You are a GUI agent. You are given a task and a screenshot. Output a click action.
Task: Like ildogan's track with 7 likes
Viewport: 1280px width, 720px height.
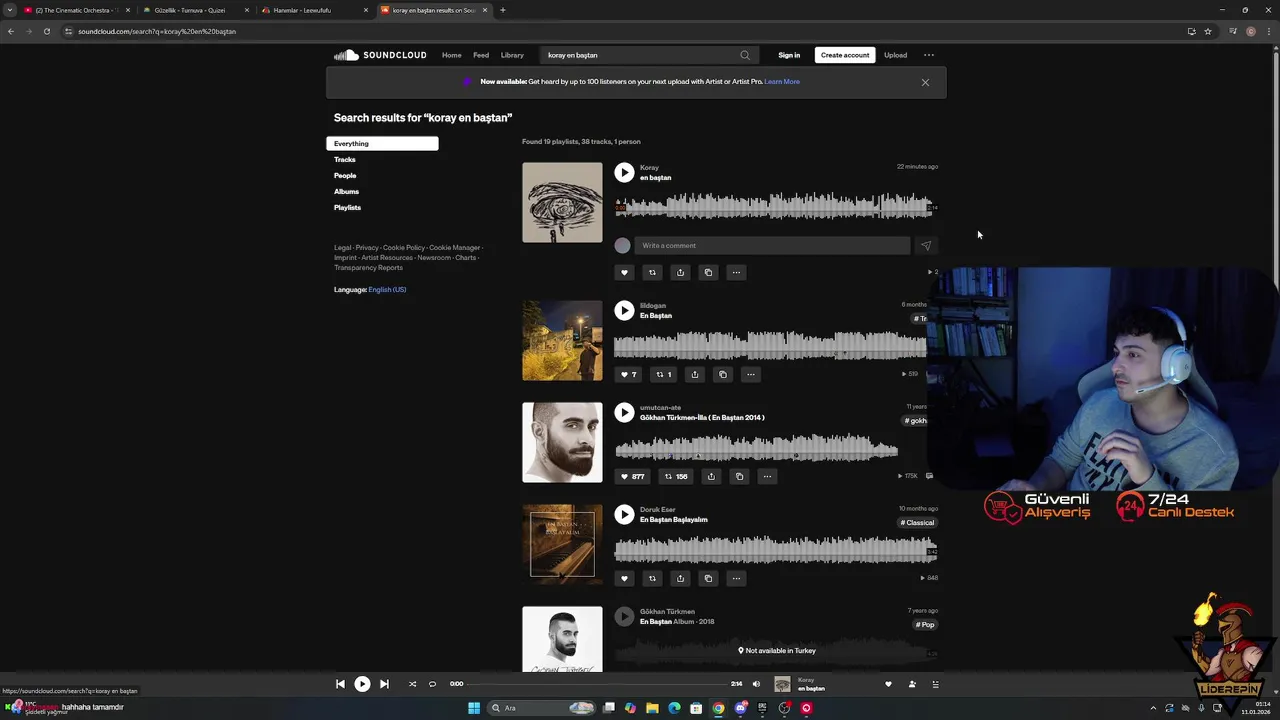tap(628, 374)
